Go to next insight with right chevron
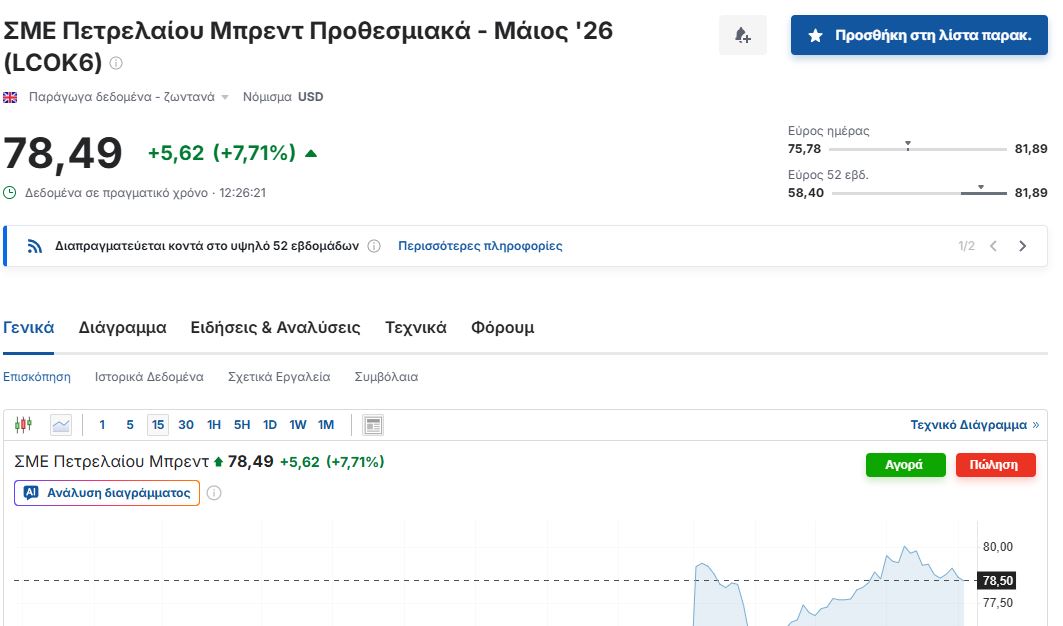This screenshot has width=1063, height=626. click(x=1022, y=246)
